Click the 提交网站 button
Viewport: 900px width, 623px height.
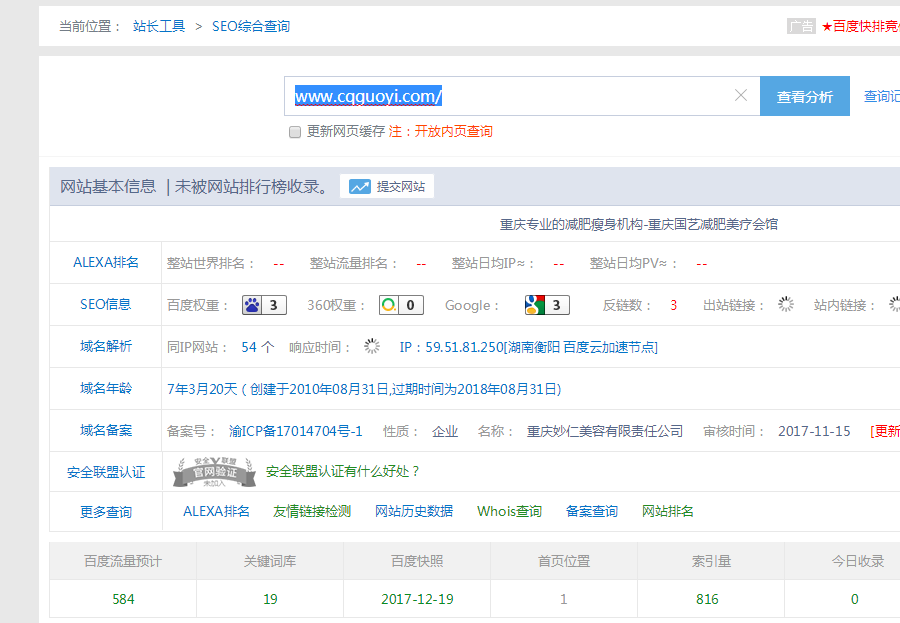coord(387,187)
